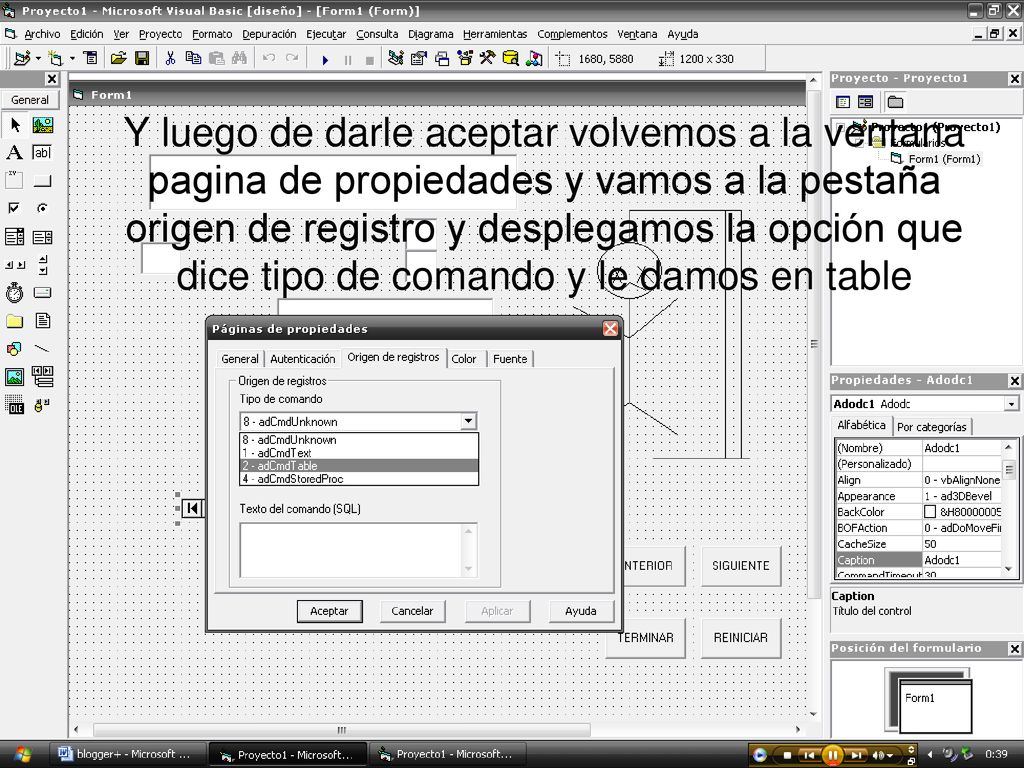Choose 2 - adCmdTable from the list
The height and width of the screenshot is (768, 1024).
(359, 466)
